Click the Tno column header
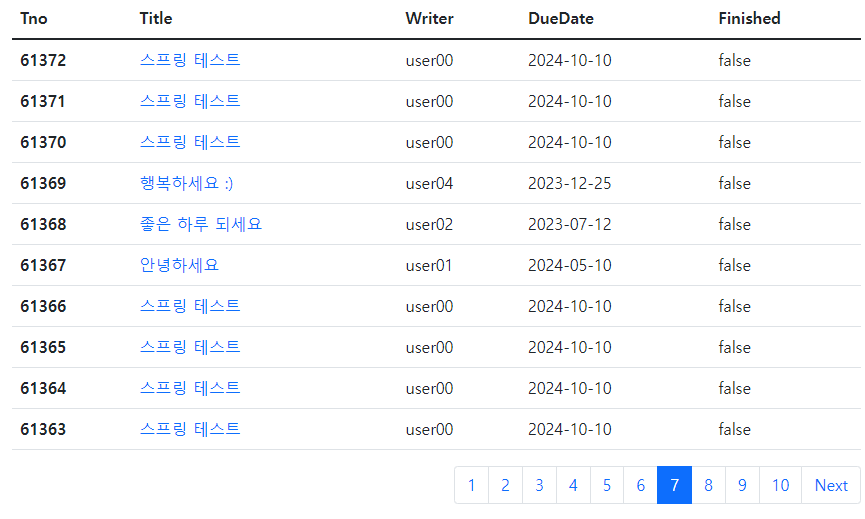 [x=34, y=18]
